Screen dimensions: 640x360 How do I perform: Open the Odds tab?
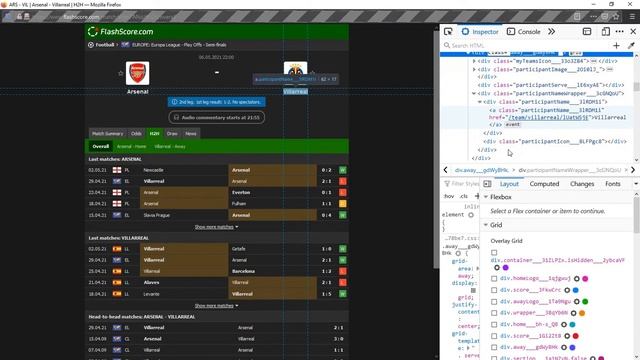[x=136, y=133]
